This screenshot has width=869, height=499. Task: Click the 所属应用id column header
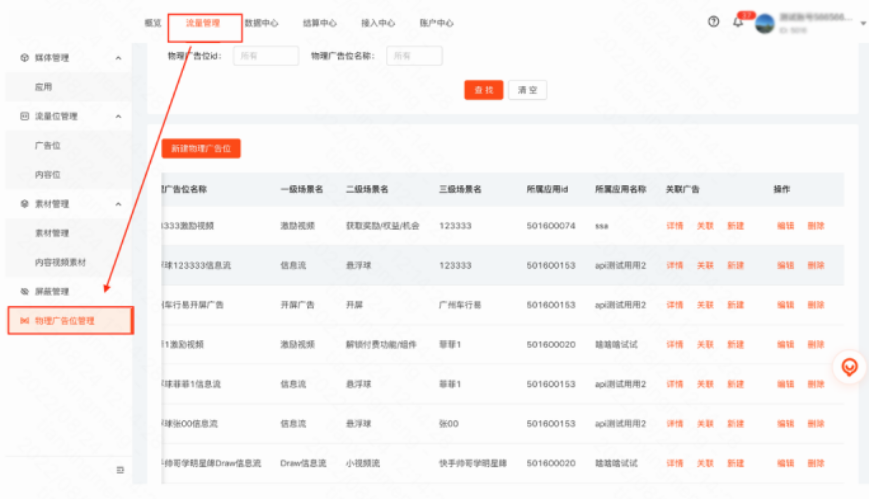pyautogui.click(x=547, y=189)
